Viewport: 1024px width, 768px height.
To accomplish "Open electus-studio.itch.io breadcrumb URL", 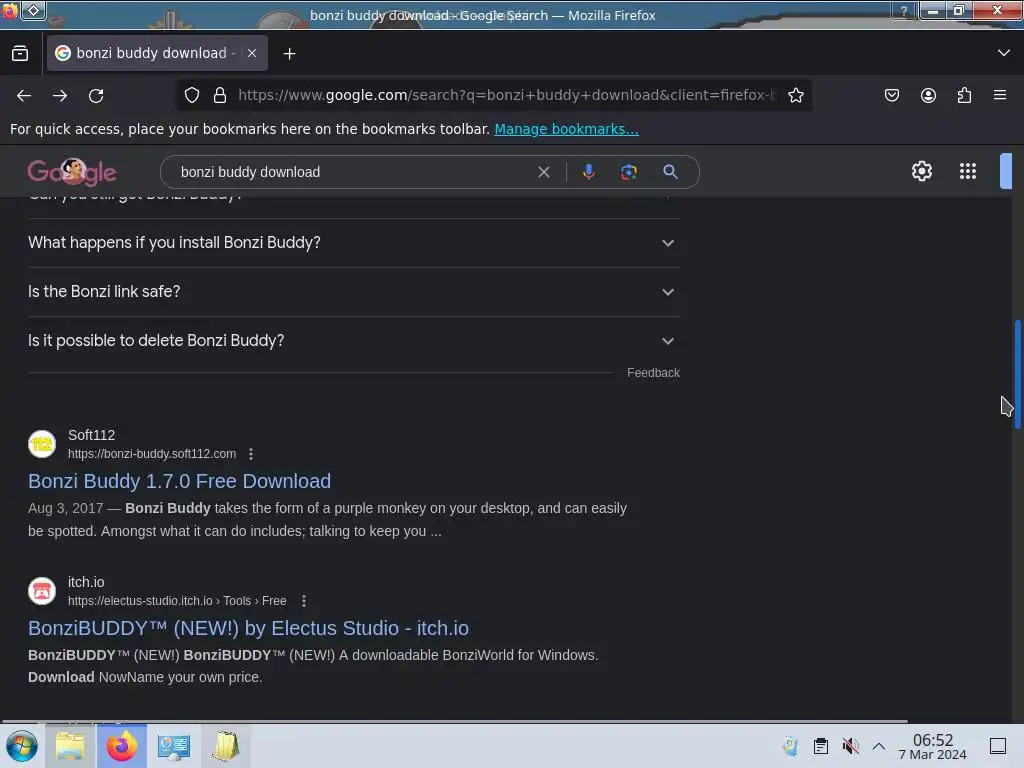I will [177, 601].
